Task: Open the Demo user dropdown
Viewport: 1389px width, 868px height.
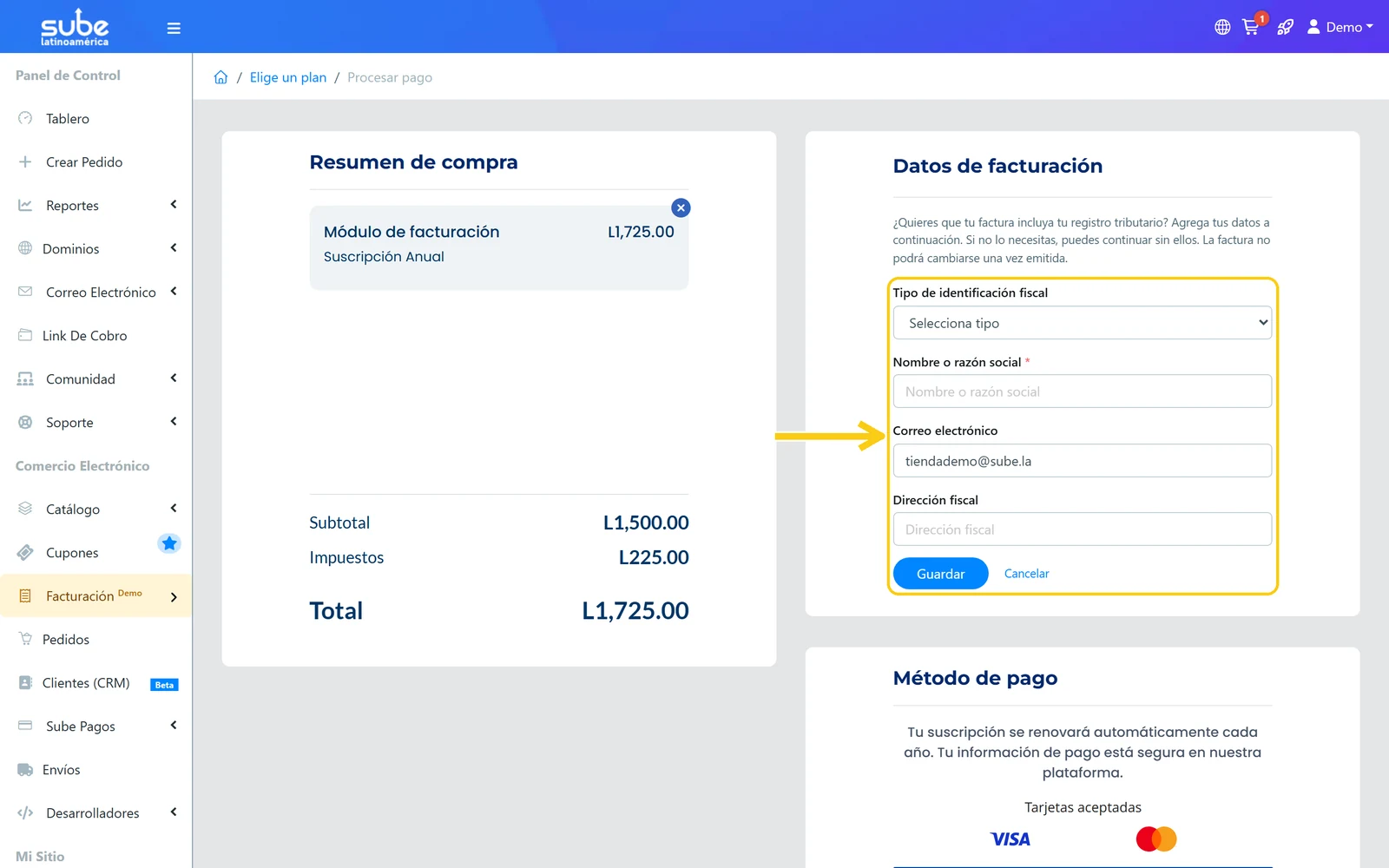Action: tap(1340, 27)
